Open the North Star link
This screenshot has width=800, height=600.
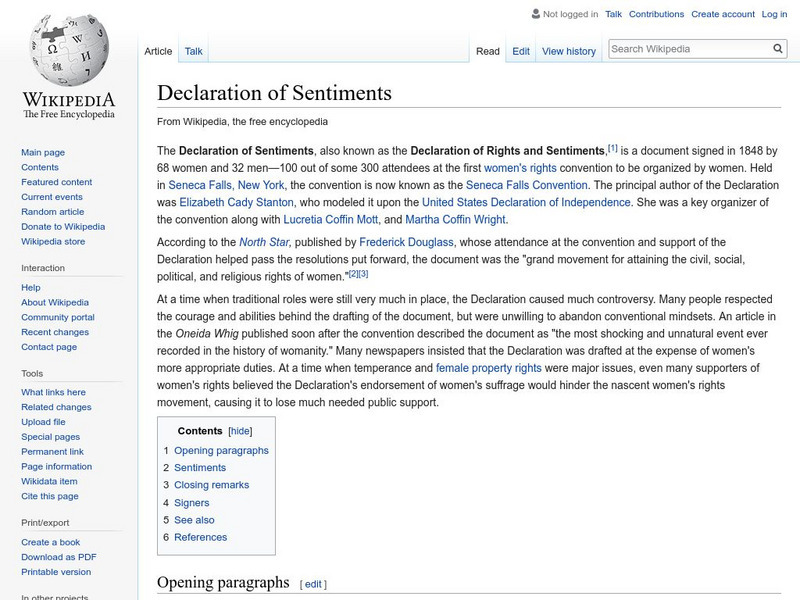point(264,242)
